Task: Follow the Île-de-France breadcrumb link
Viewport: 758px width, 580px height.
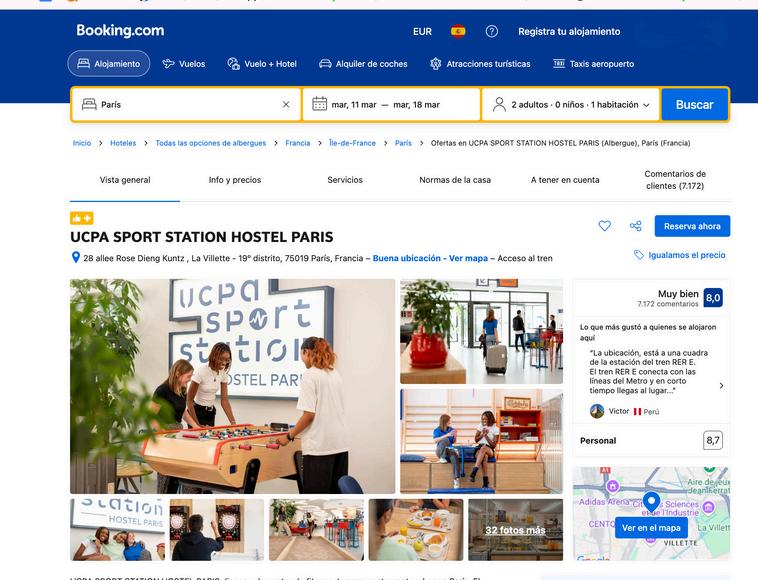Action: pyautogui.click(x=352, y=143)
